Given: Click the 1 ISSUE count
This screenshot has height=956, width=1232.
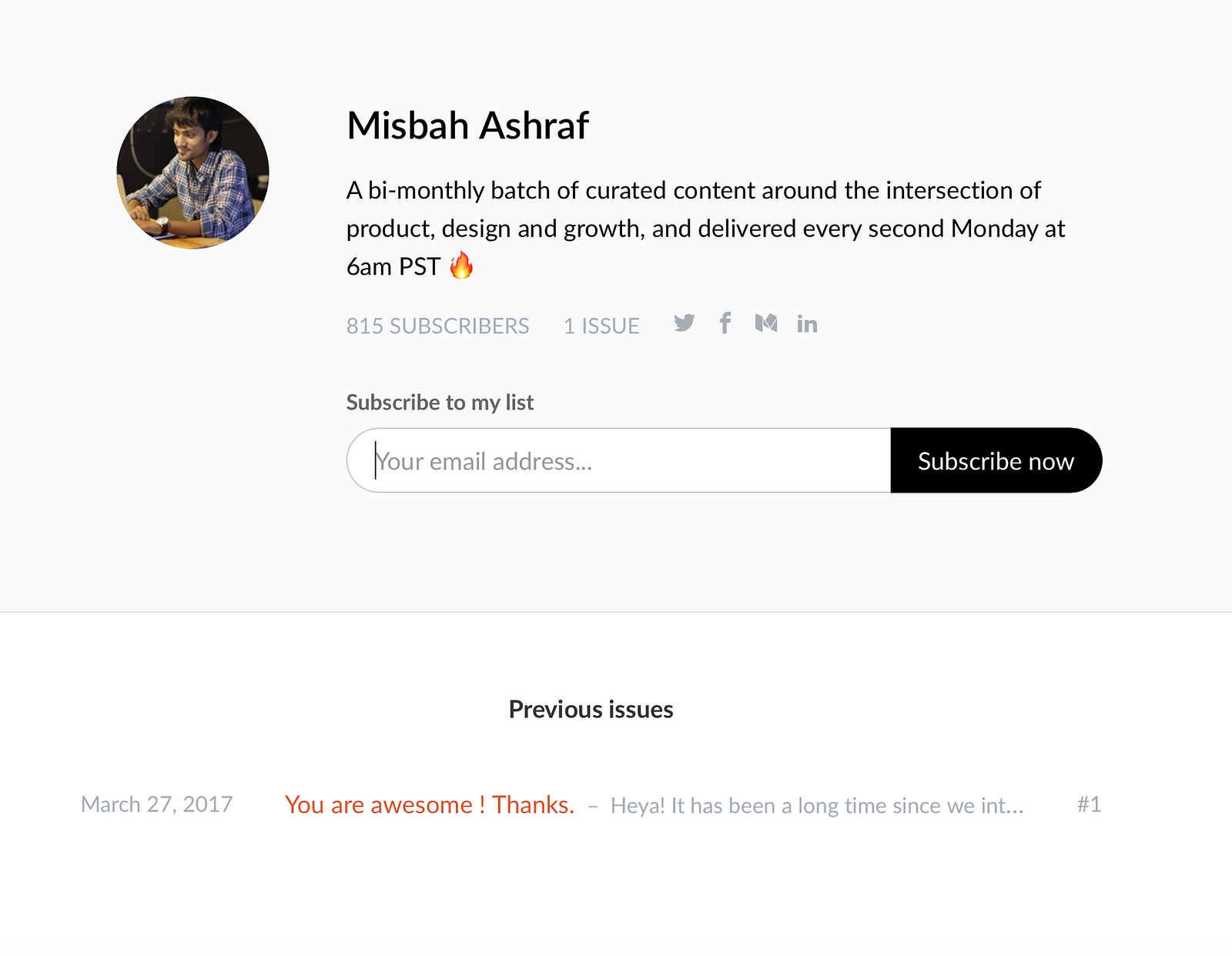Looking at the screenshot, I should coord(601,326).
